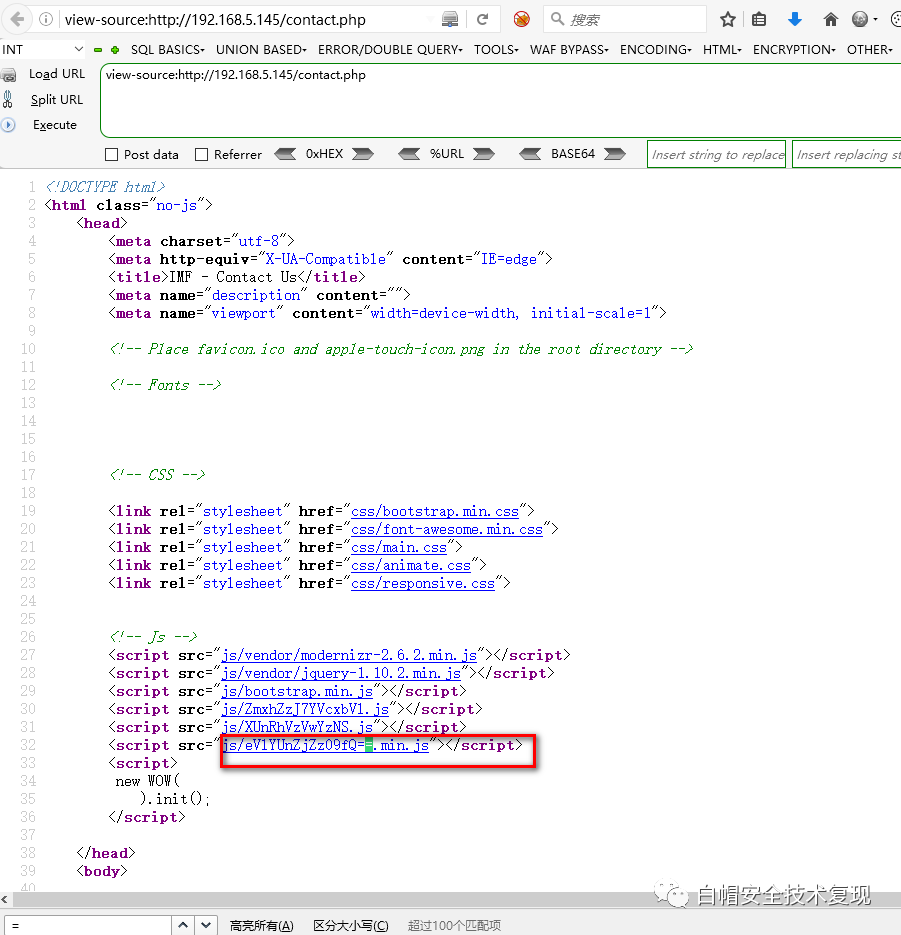Go to the home page icon

click(830, 19)
